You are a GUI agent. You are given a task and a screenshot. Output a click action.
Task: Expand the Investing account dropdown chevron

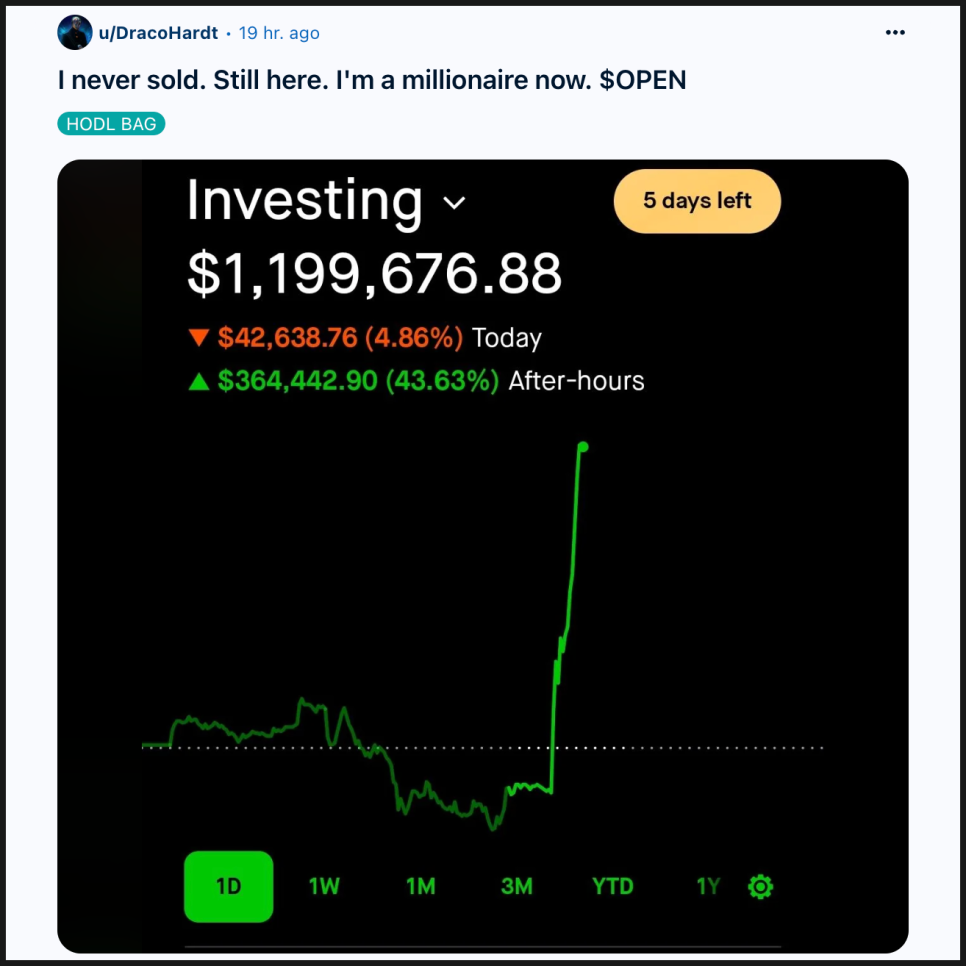[454, 202]
